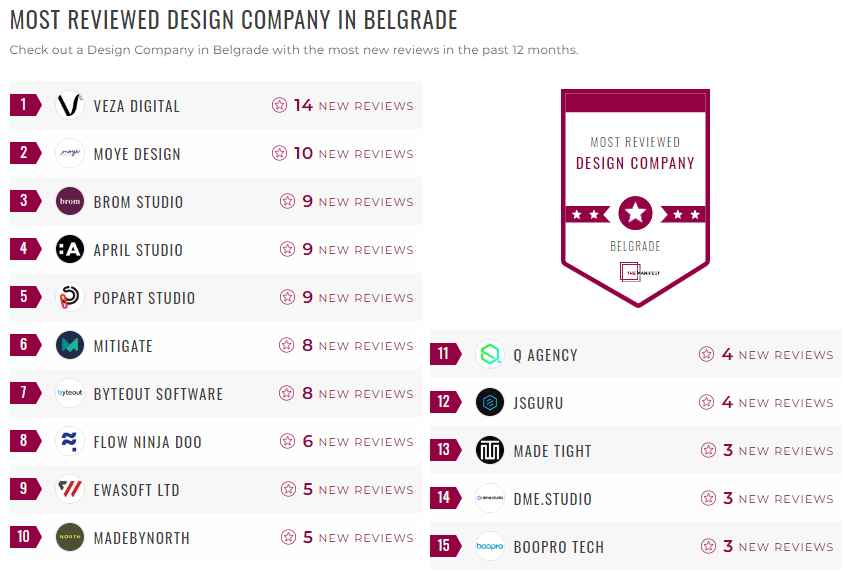Click the Brom Studio logo icon
This screenshot has height=572, width=843.
[70, 202]
